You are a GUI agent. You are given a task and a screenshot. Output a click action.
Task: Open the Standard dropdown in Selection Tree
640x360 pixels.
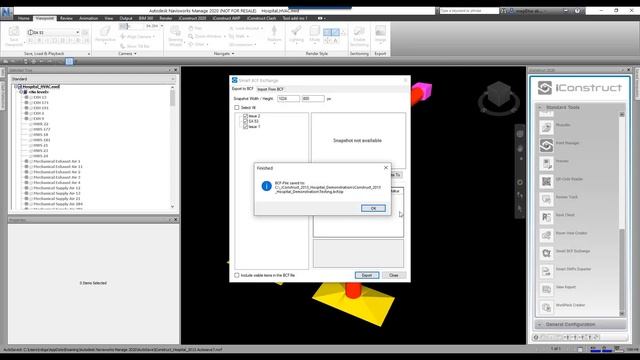coord(93,79)
